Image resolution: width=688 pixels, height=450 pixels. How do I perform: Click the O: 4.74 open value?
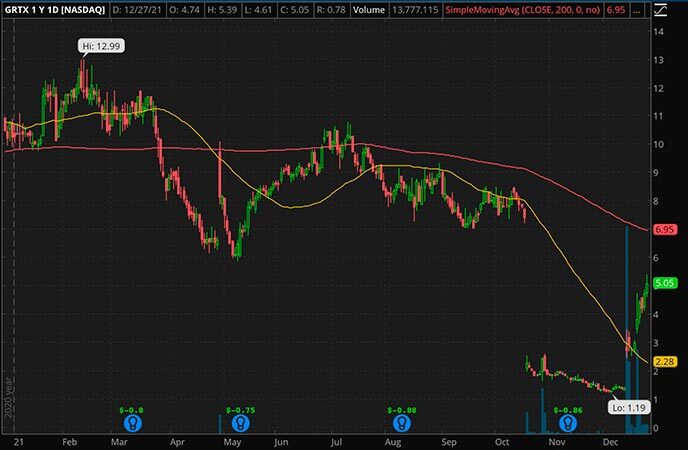[185, 10]
